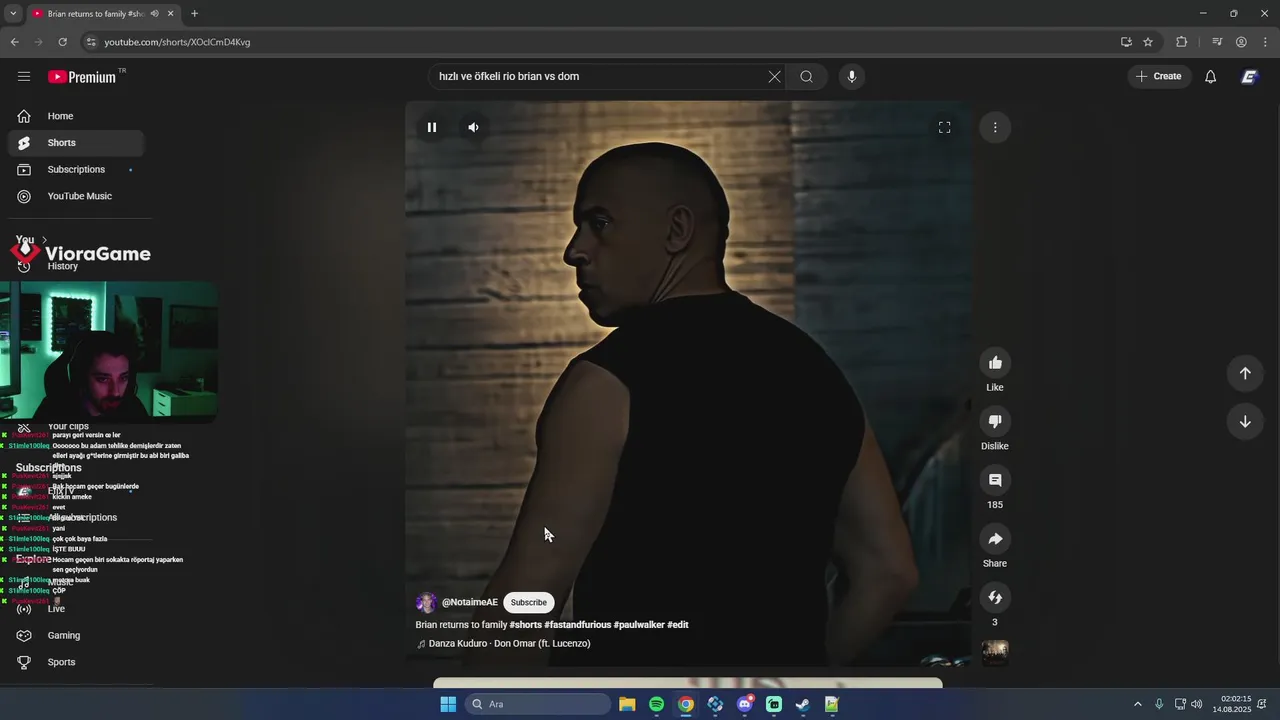The height and width of the screenshot is (720, 1280).
Task: Subscribe to @NotaimeAE
Action: (529, 602)
